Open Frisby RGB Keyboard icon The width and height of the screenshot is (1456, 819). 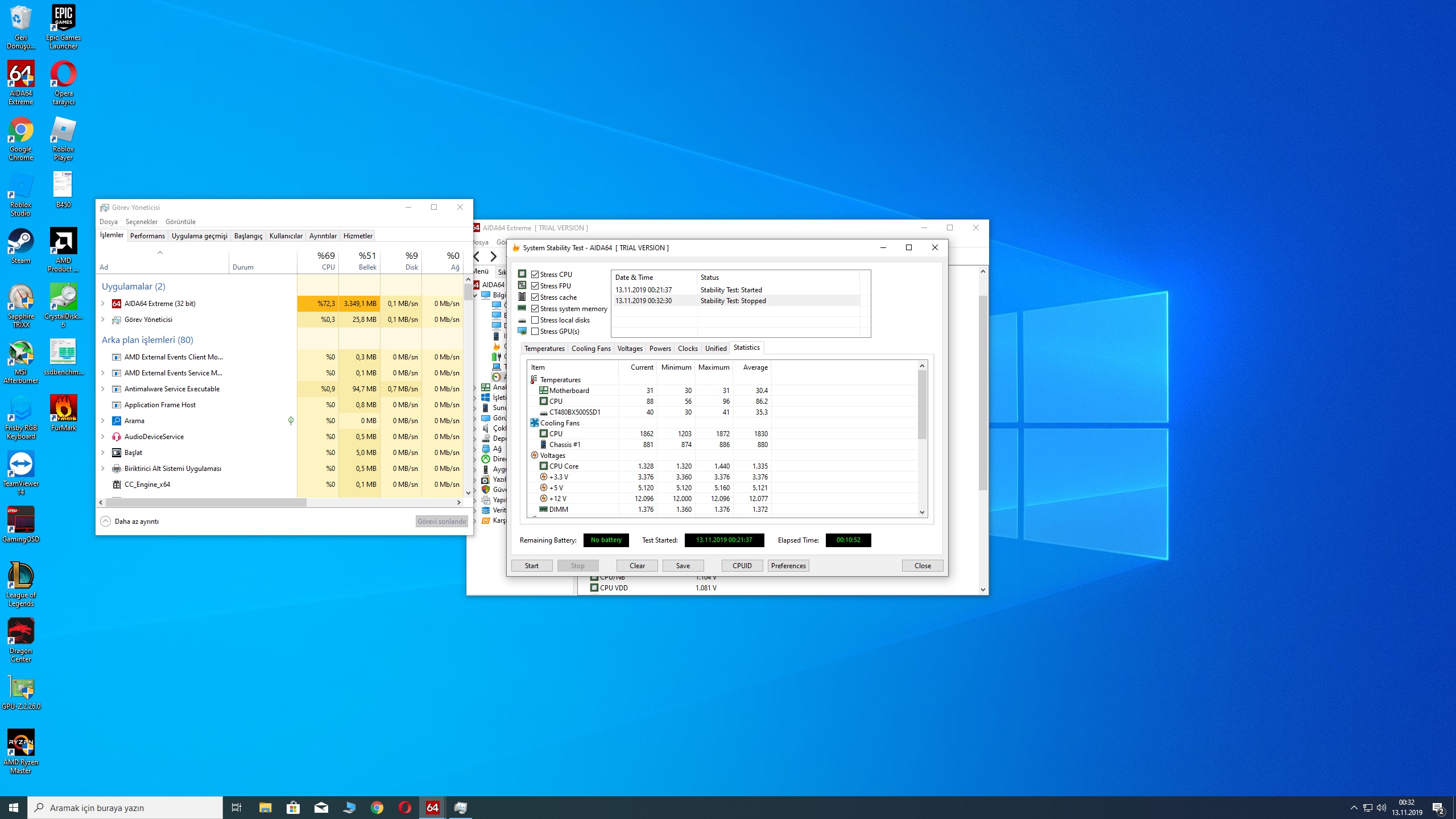21,417
